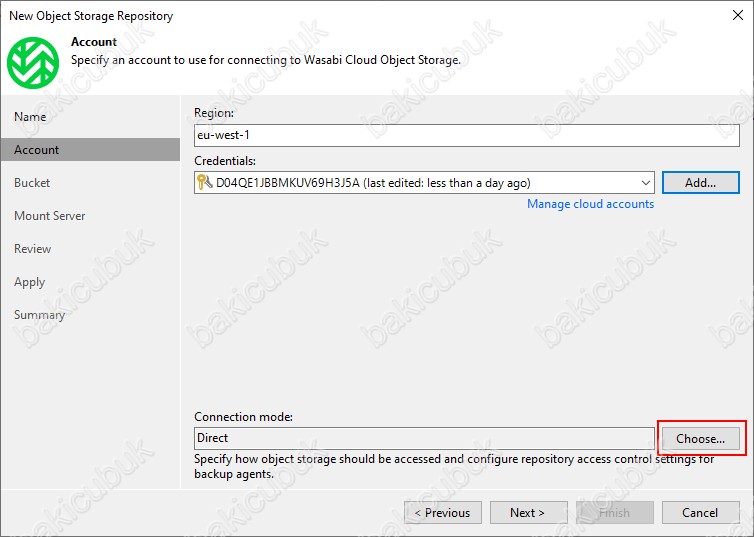The image size is (754, 537).
Task: Click the New Object Storage Repository title
Action: click(x=91, y=16)
